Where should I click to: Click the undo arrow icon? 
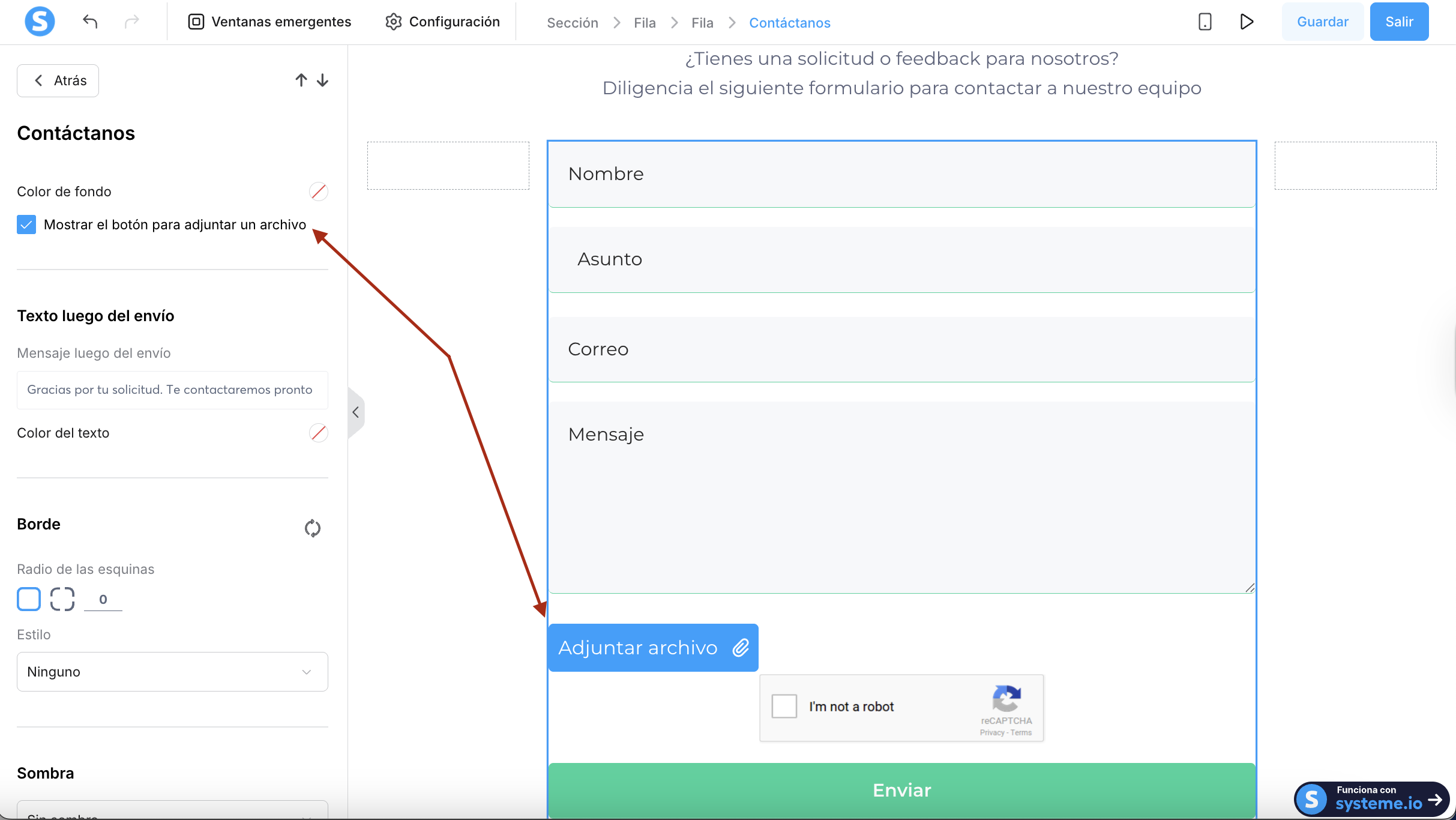pos(90,22)
